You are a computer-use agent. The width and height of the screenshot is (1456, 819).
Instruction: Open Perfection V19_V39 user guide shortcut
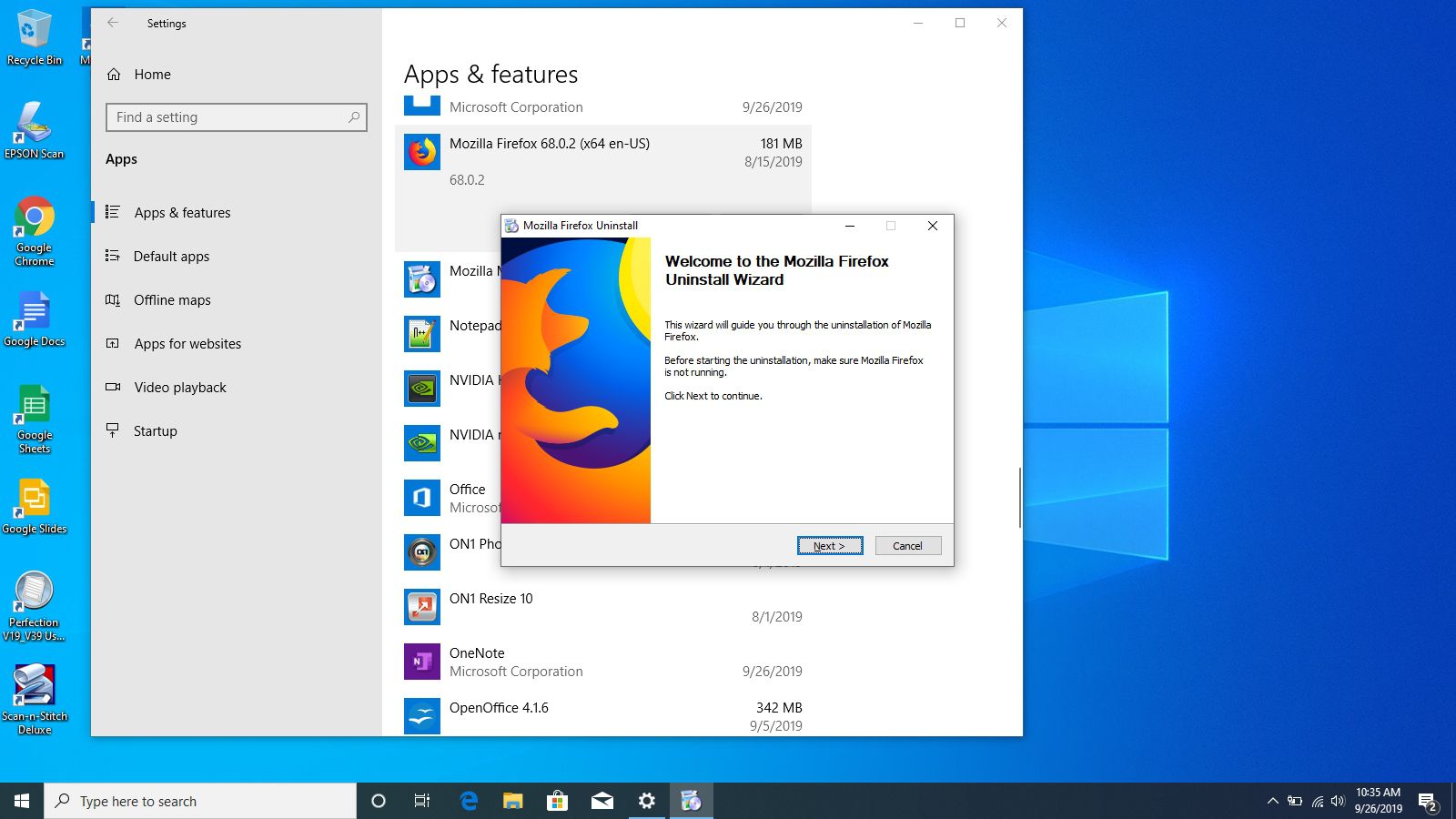pos(35,607)
